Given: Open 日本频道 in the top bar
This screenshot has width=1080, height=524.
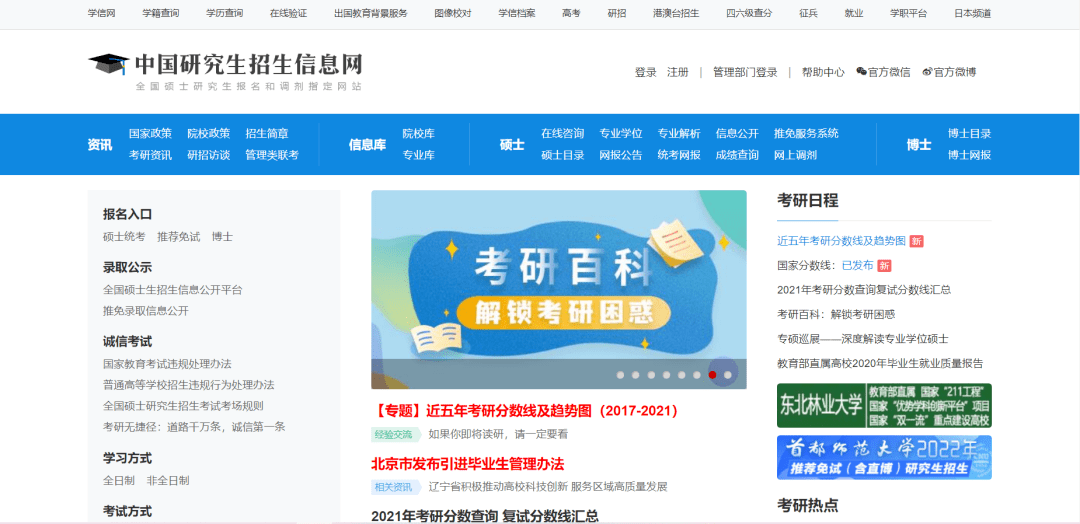Looking at the screenshot, I should pyautogui.click(x=973, y=13).
